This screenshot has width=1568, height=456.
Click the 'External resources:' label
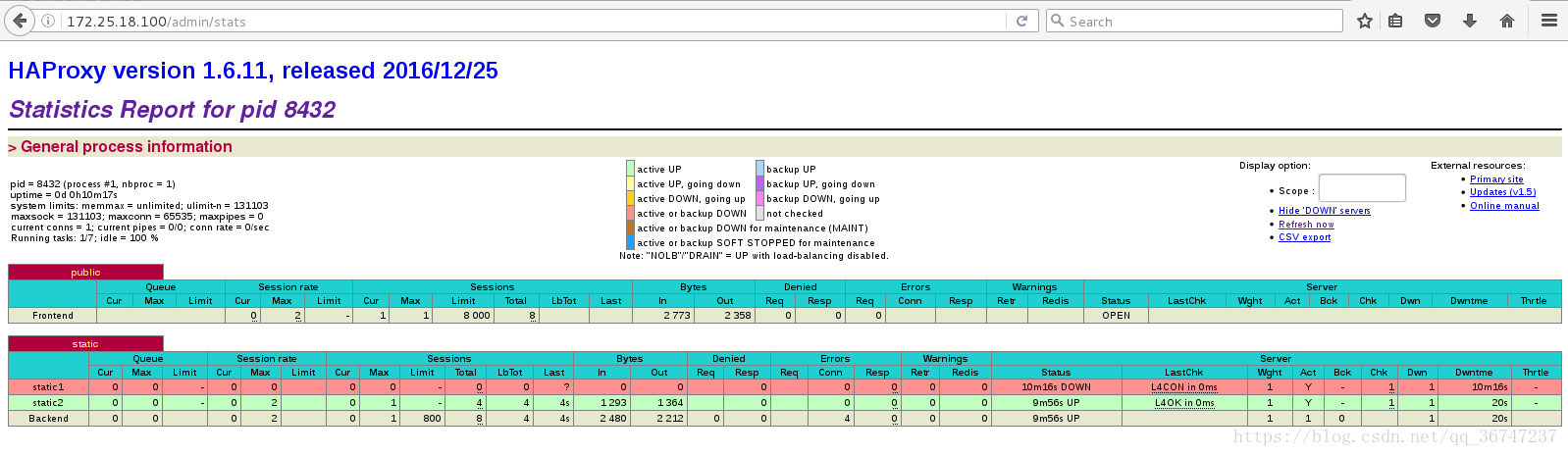tap(1478, 166)
